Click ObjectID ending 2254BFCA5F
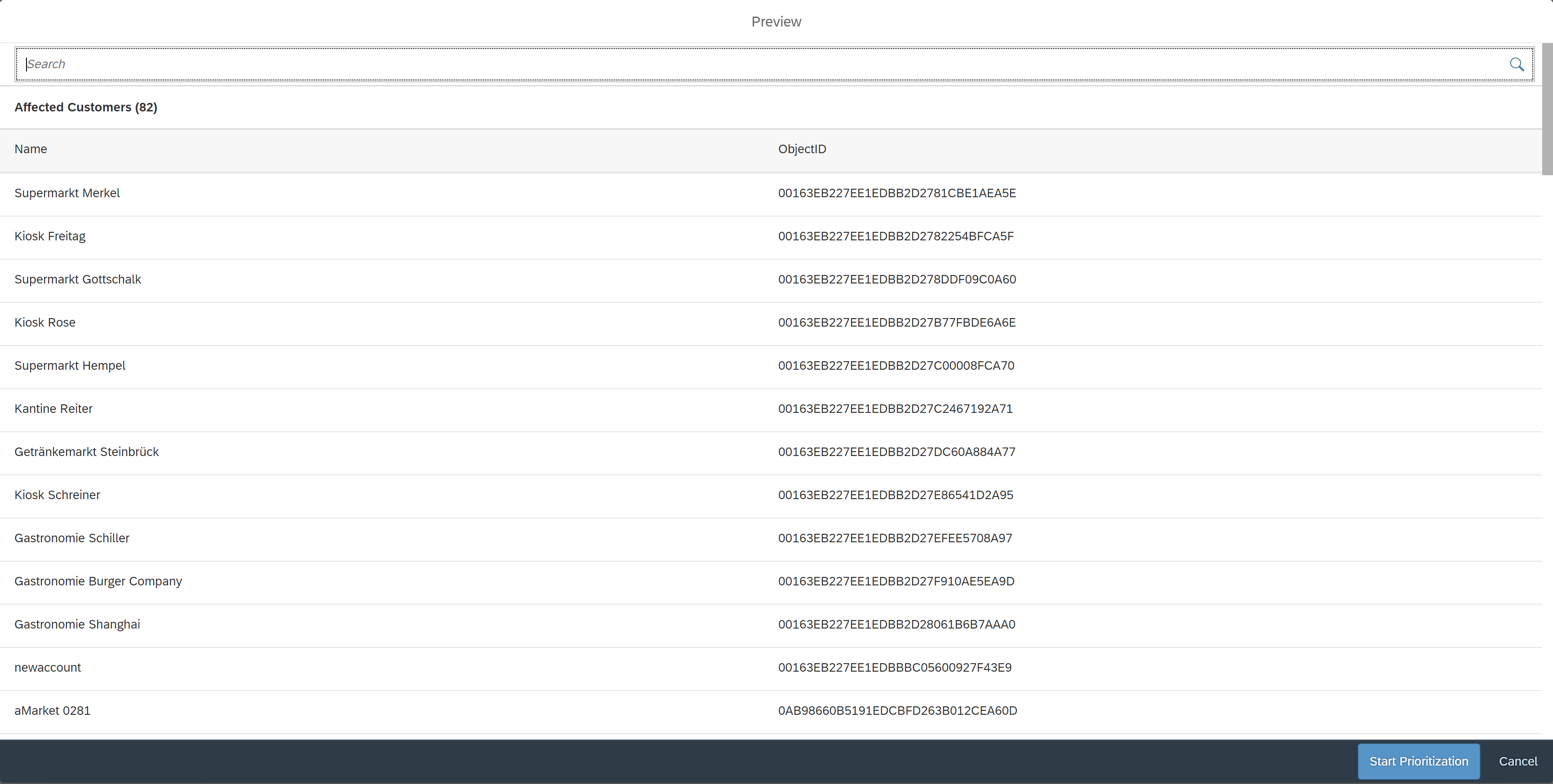The image size is (1553, 784). (x=896, y=236)
